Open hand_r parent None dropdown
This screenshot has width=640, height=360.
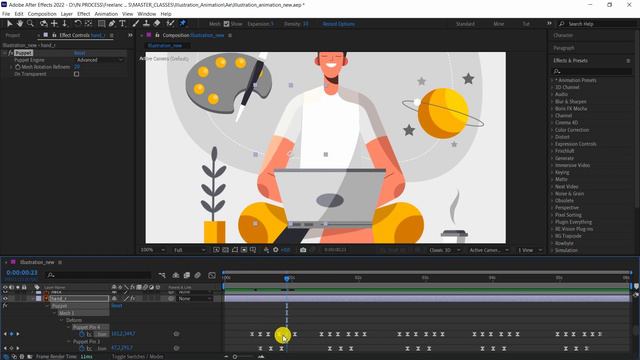click(195, 299)
